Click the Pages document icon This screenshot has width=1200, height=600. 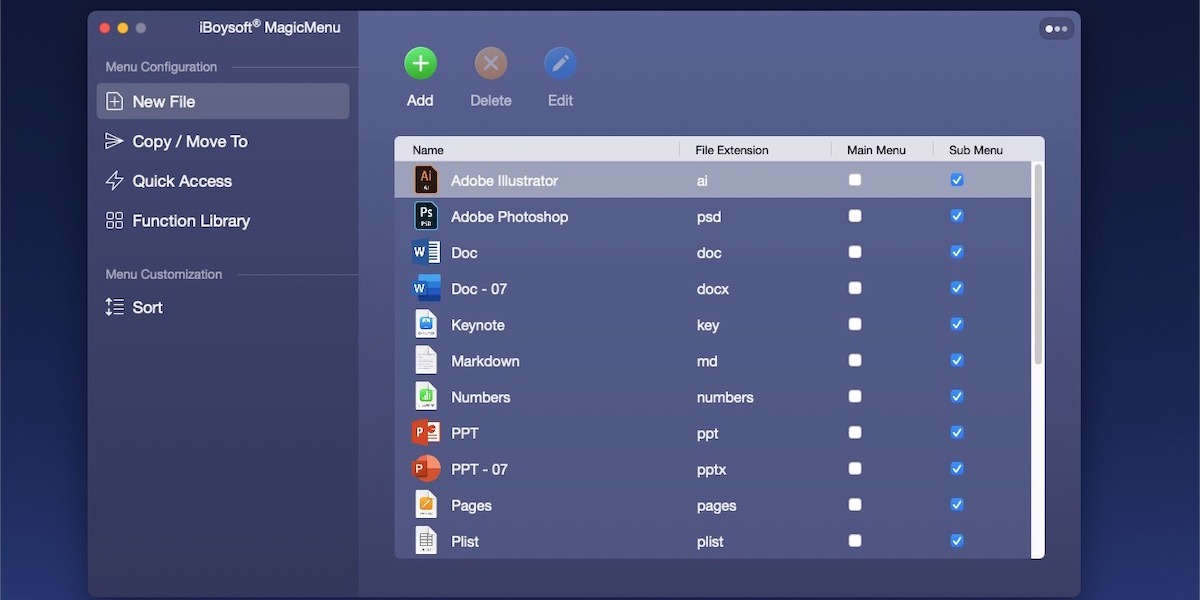(425, 504)
